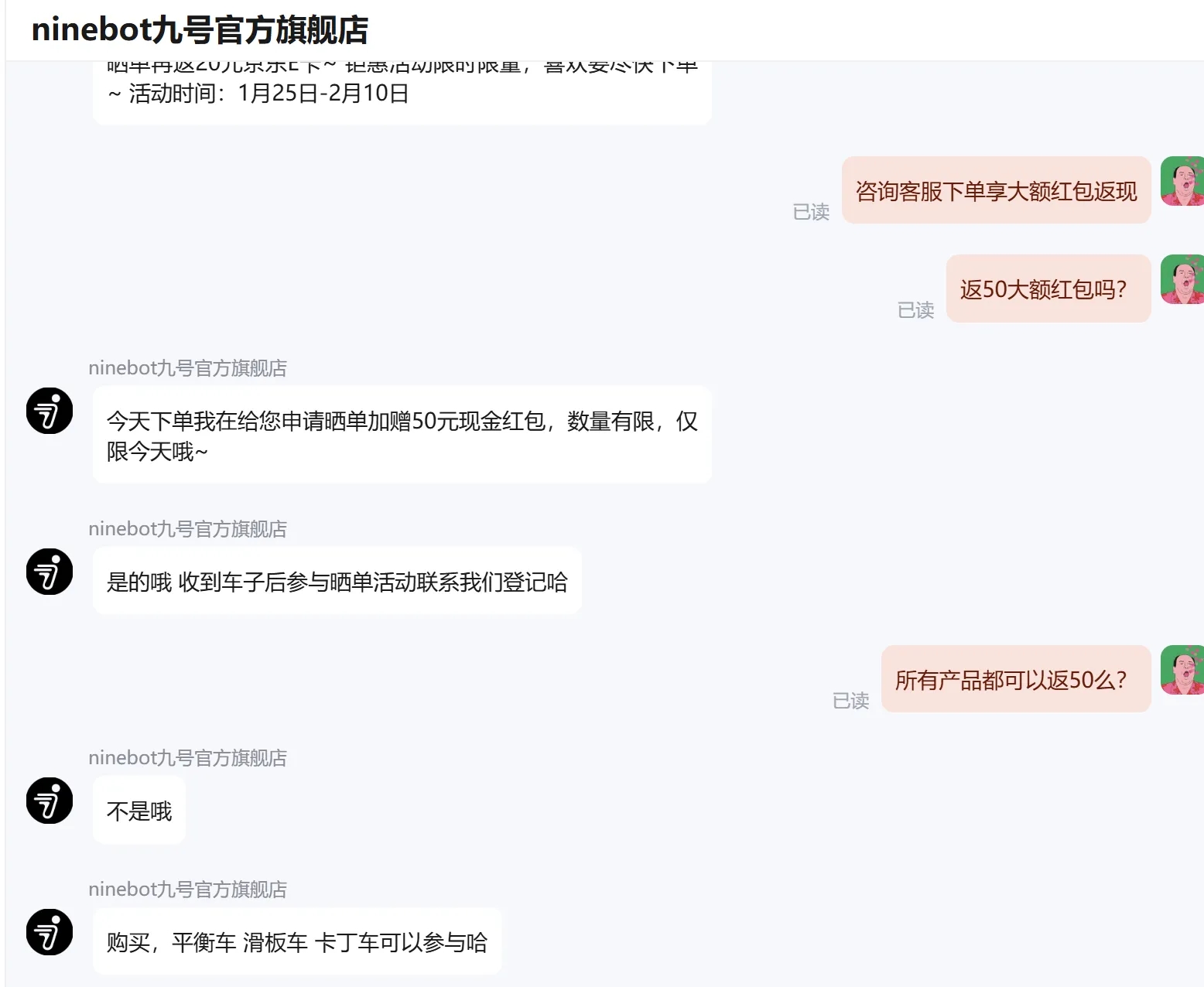
Task: Click user avatar beside 所有产品都可以返50么?
Action: tap(1182, 670)
